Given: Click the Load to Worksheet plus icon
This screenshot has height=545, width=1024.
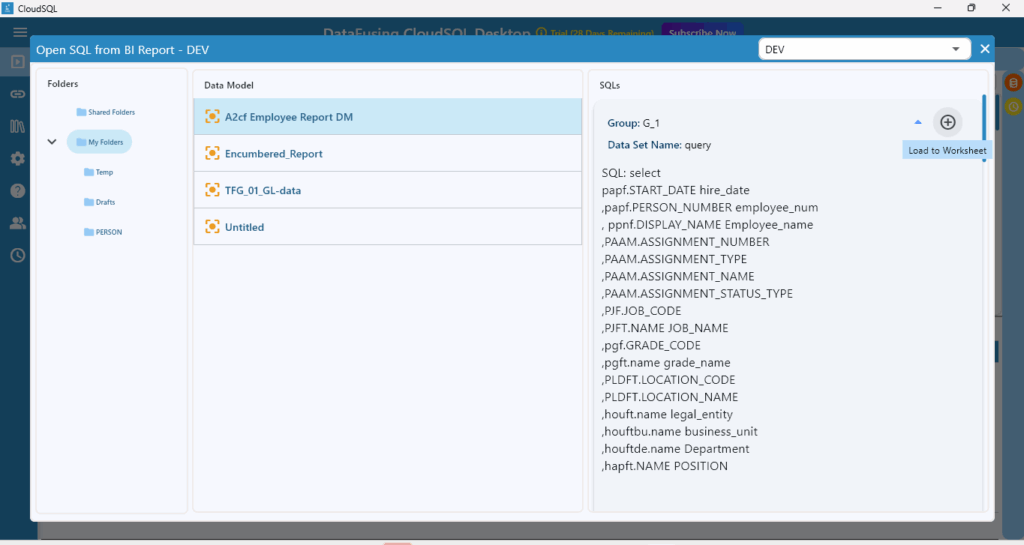Looking at the screenshot, I should click(x=948, y=122).
